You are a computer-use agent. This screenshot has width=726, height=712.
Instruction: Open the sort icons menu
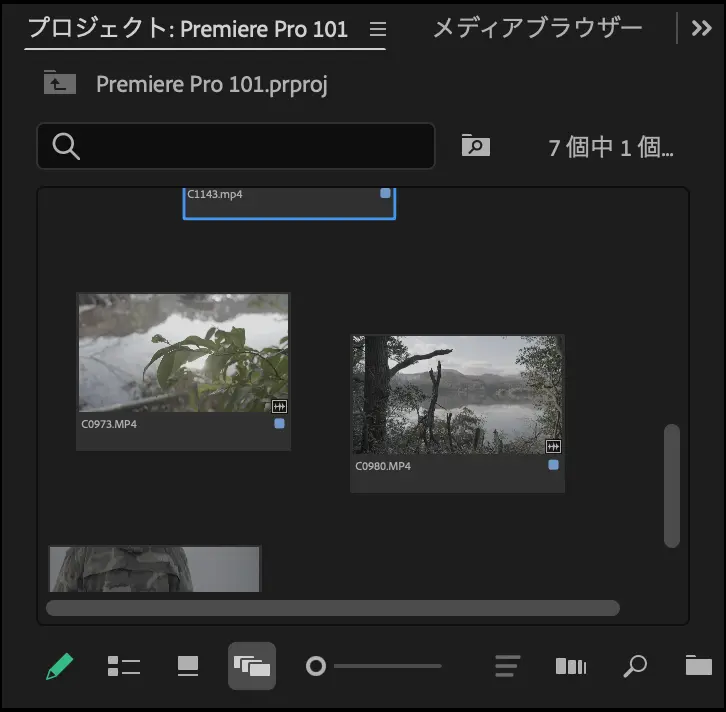pyautogui.click(x=507, y=666)
